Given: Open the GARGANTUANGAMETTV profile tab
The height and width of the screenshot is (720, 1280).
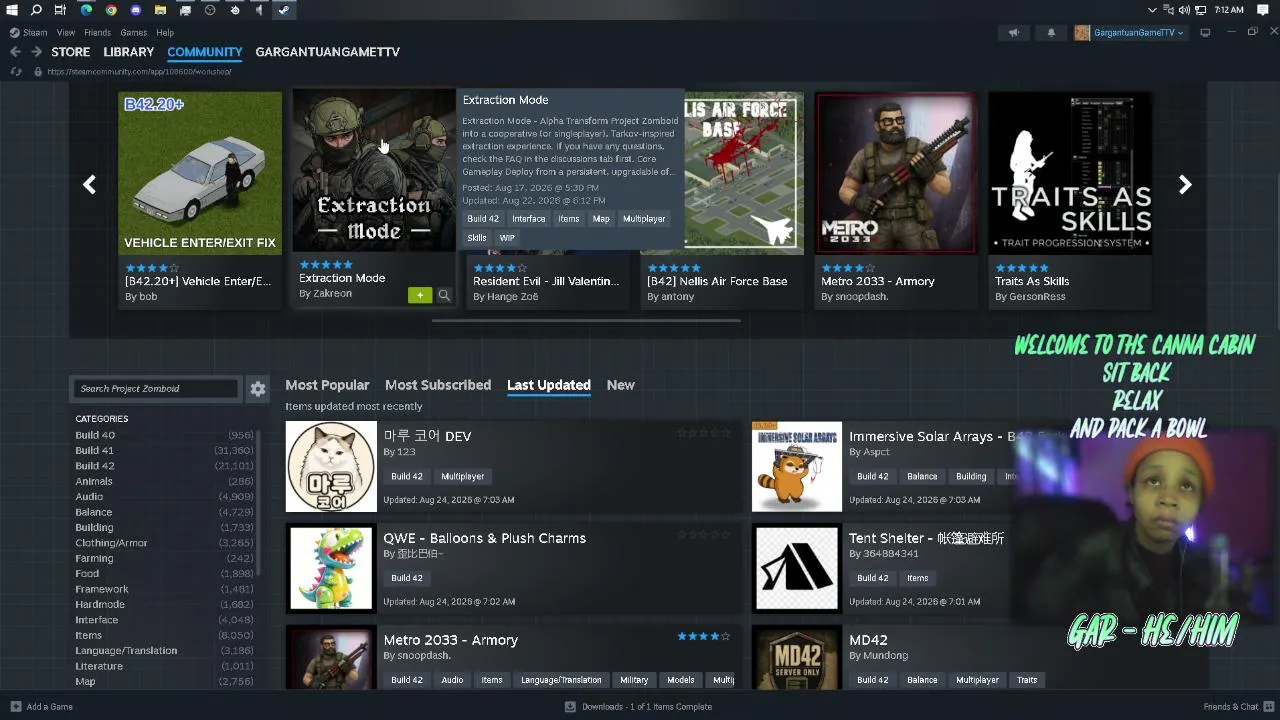Looking at the screenshot, I should click(x=328, y=52).
